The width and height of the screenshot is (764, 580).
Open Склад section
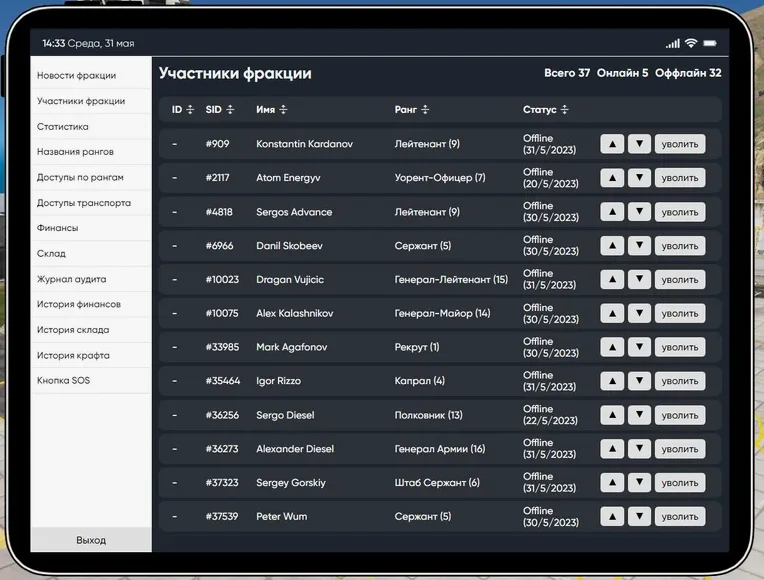[x=91, y=253]
